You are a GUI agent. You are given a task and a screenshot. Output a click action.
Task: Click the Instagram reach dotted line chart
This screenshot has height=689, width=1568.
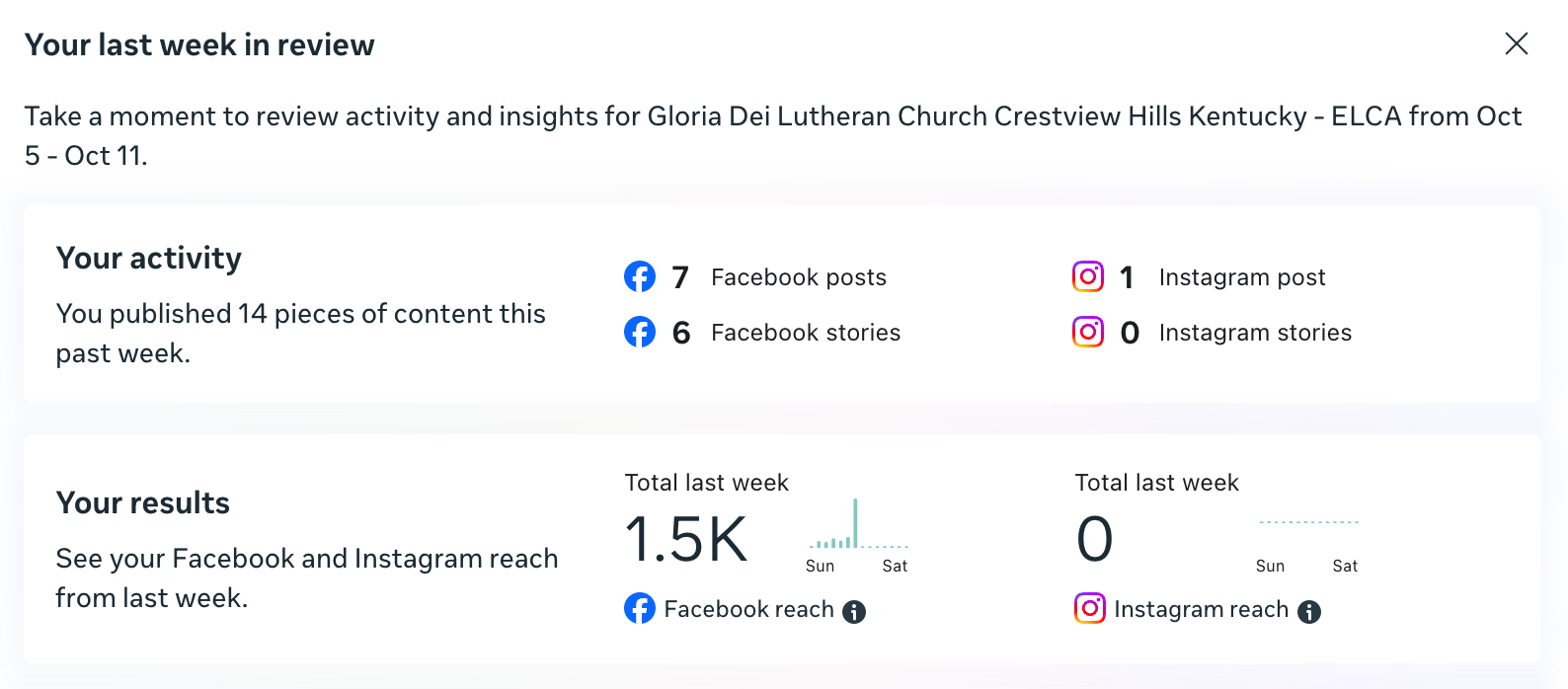[x=1308, y=522]
